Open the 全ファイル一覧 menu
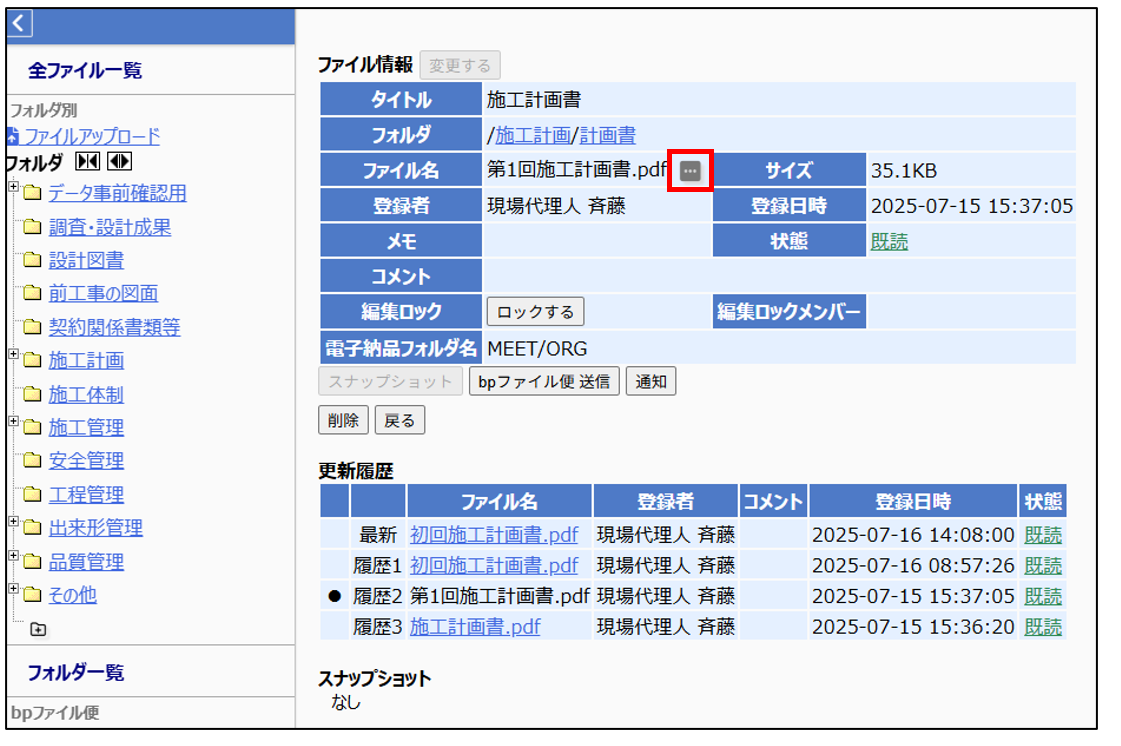Screen dimensions: 1121x746 coord(85,70)
